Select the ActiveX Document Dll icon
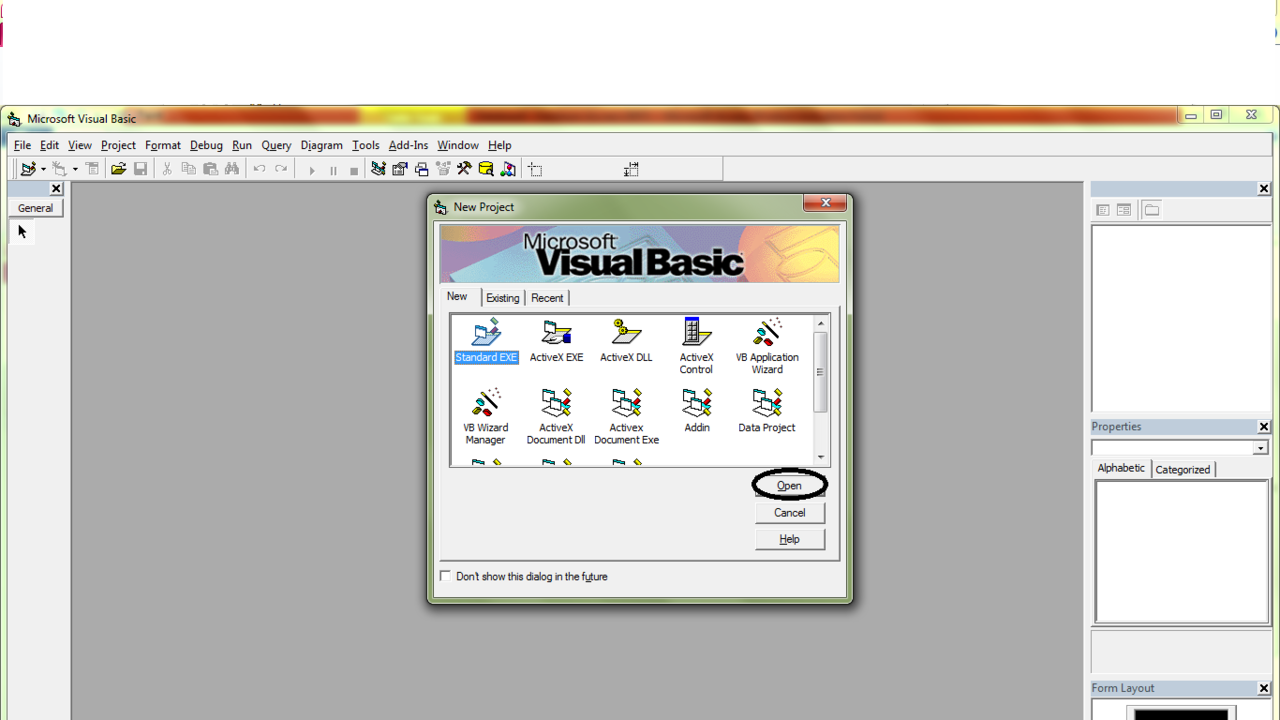 [x=556, y=417]
